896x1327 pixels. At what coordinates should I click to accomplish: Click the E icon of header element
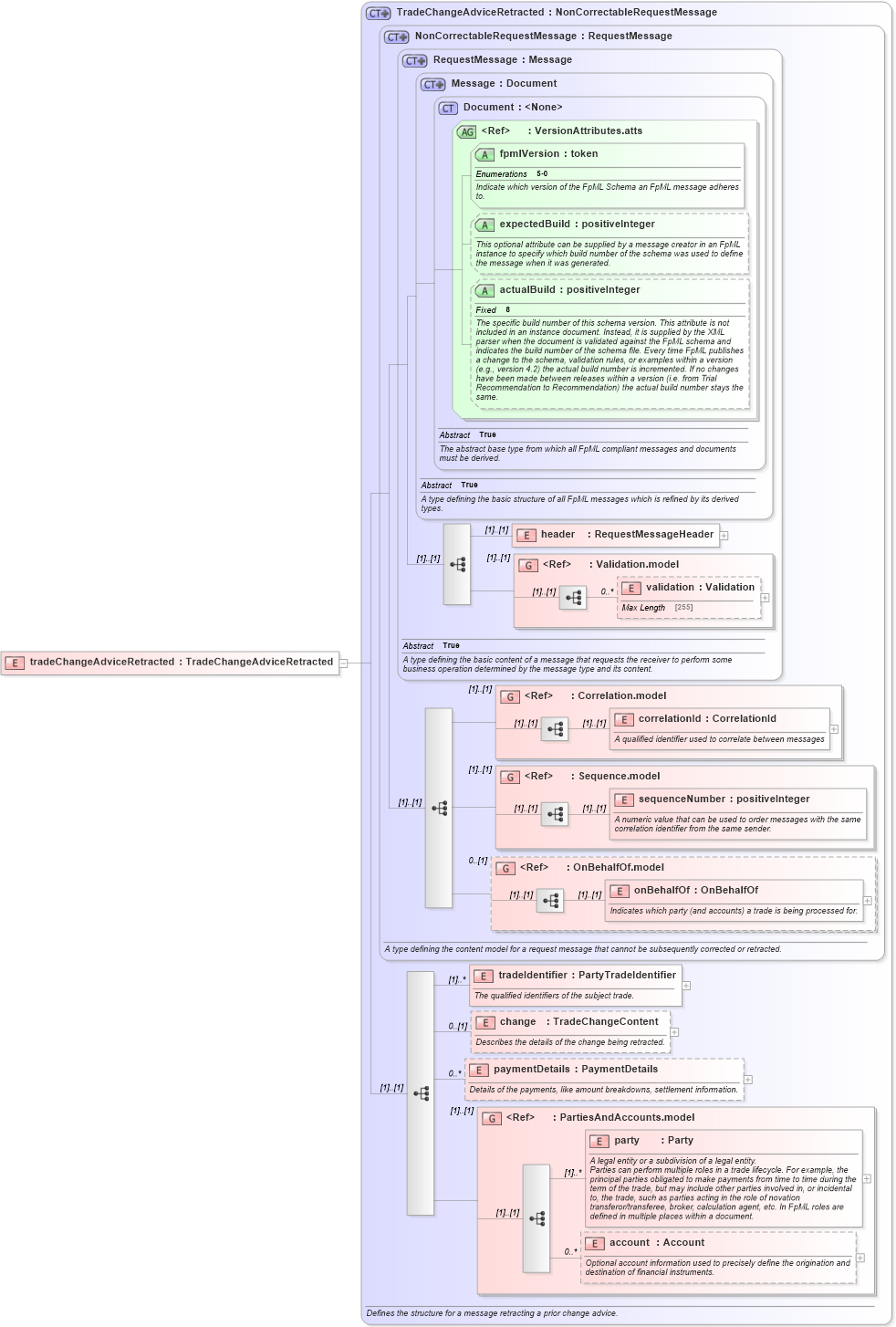click(526, 536)
